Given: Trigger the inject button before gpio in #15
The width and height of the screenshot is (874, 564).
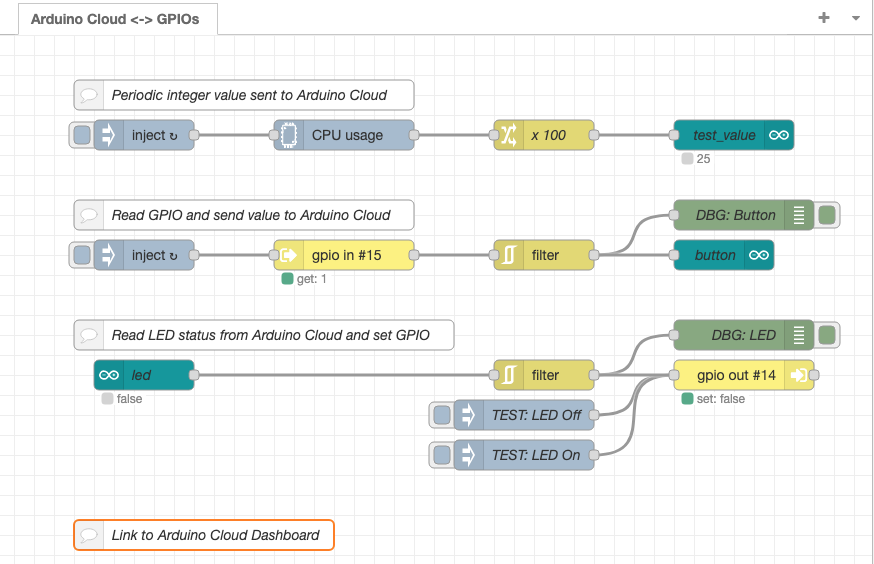Looking at the screenshot, I should 82,255.
